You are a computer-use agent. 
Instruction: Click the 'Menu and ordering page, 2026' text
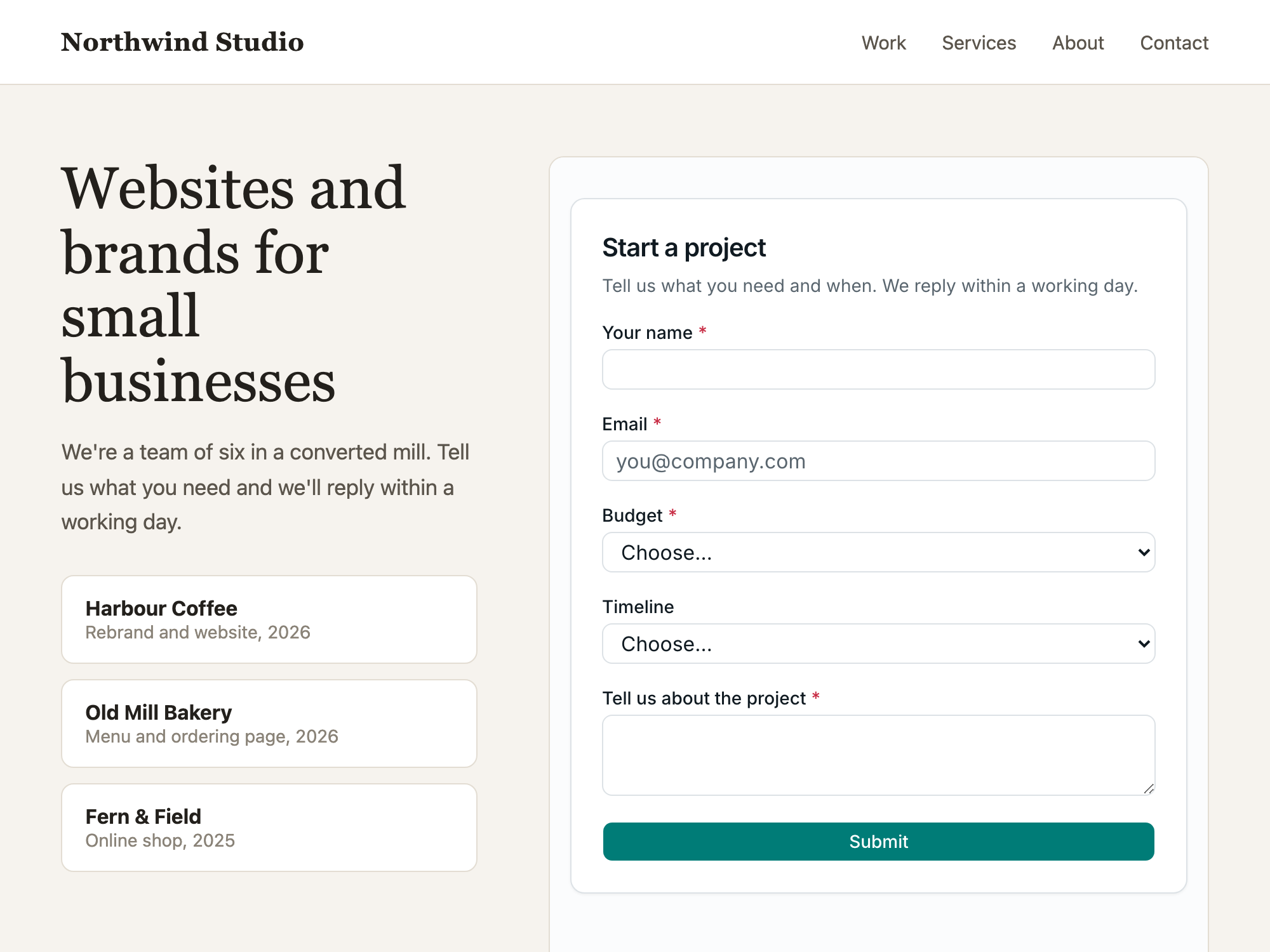pos(211,736)
